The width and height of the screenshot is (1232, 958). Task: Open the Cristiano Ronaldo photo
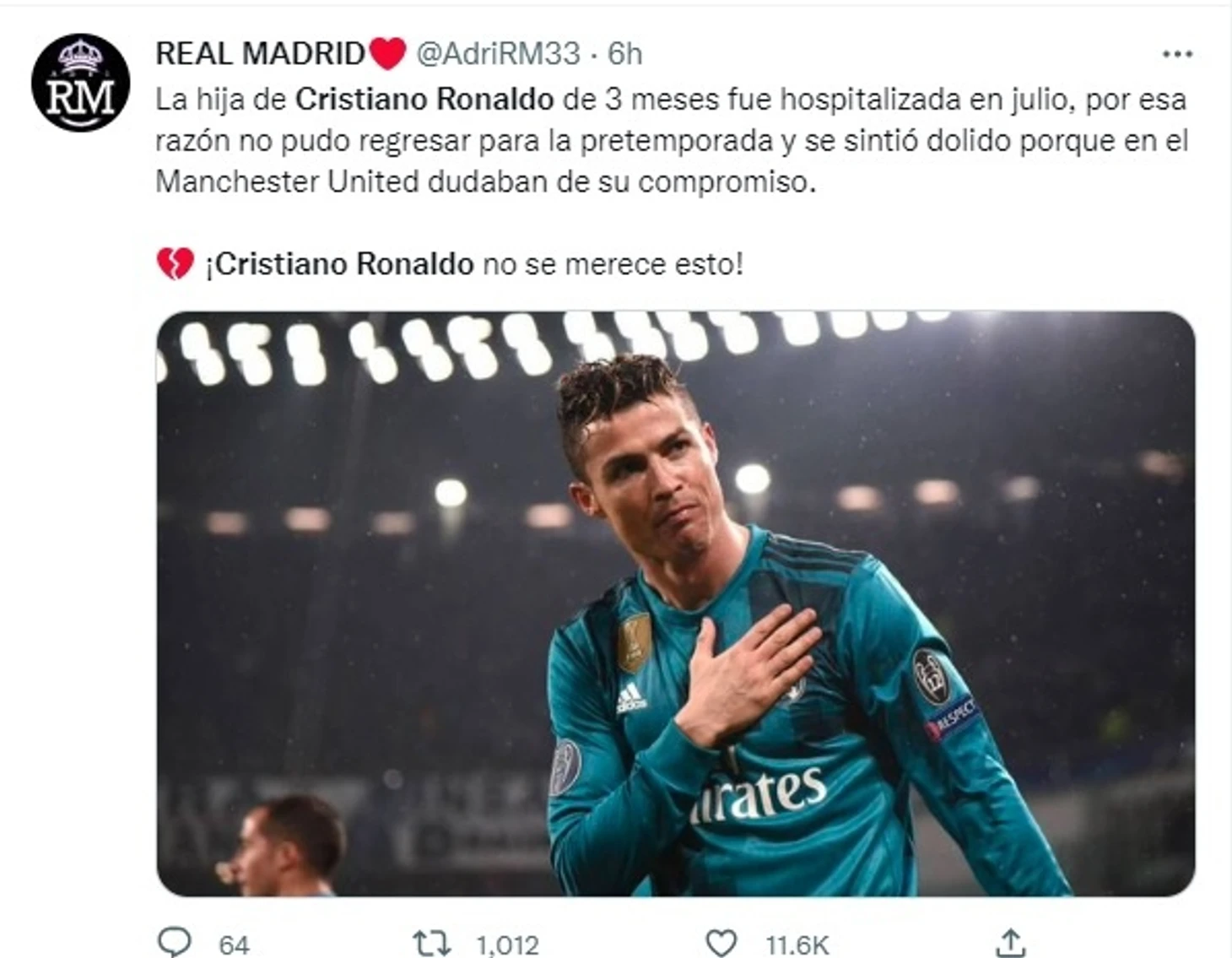[675, 603]
